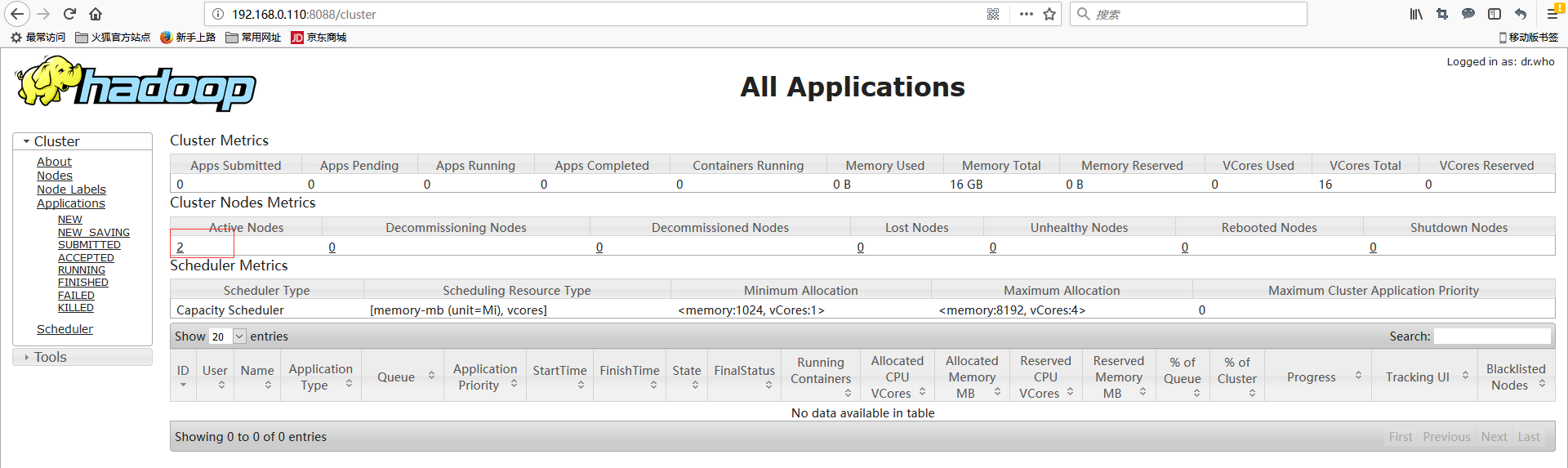Viewport: 1568px width, 468px height.
Task: Click the Last pagination button
Action: [1529, 437]
